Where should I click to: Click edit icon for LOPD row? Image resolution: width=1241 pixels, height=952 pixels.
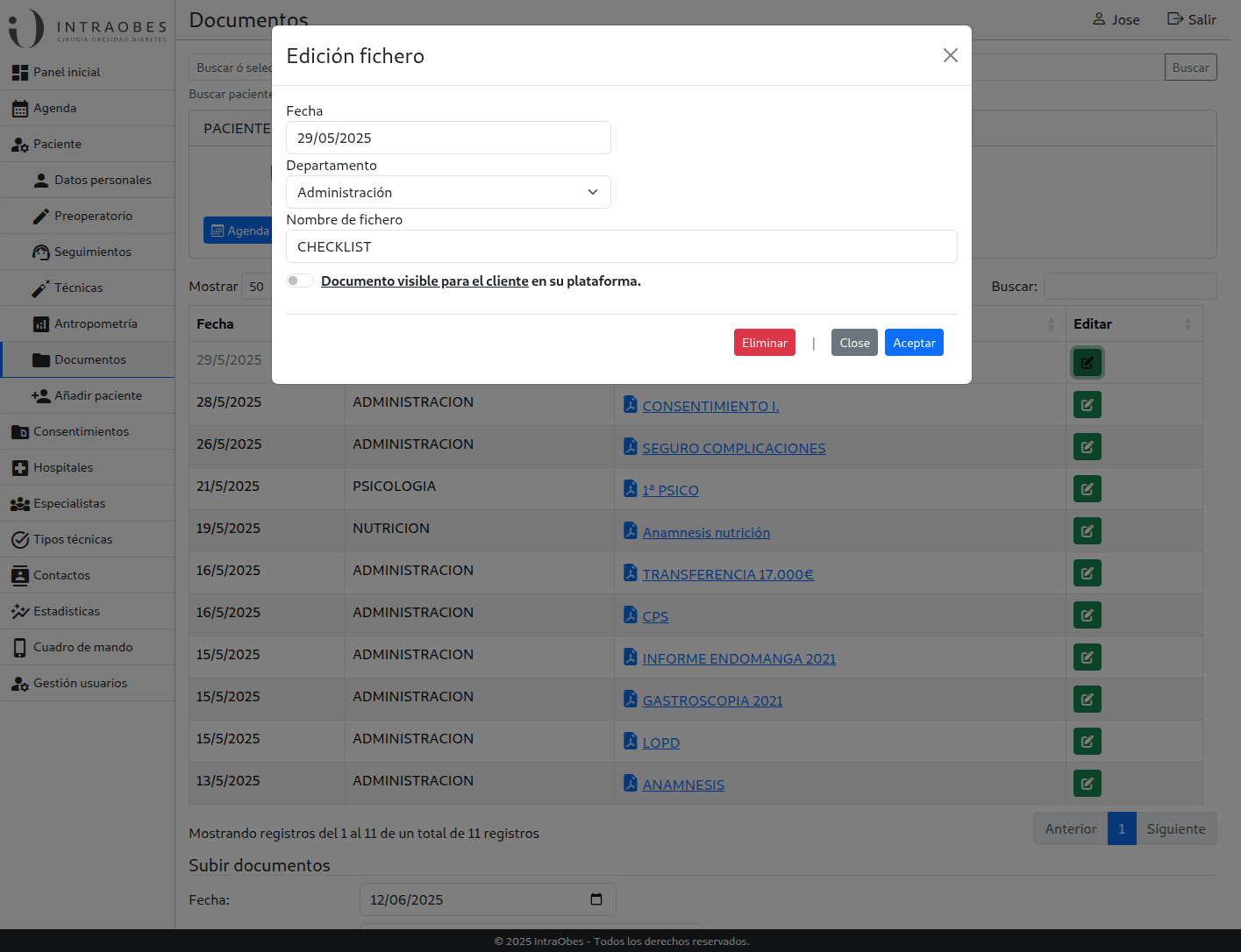[x=1088, y=742]
